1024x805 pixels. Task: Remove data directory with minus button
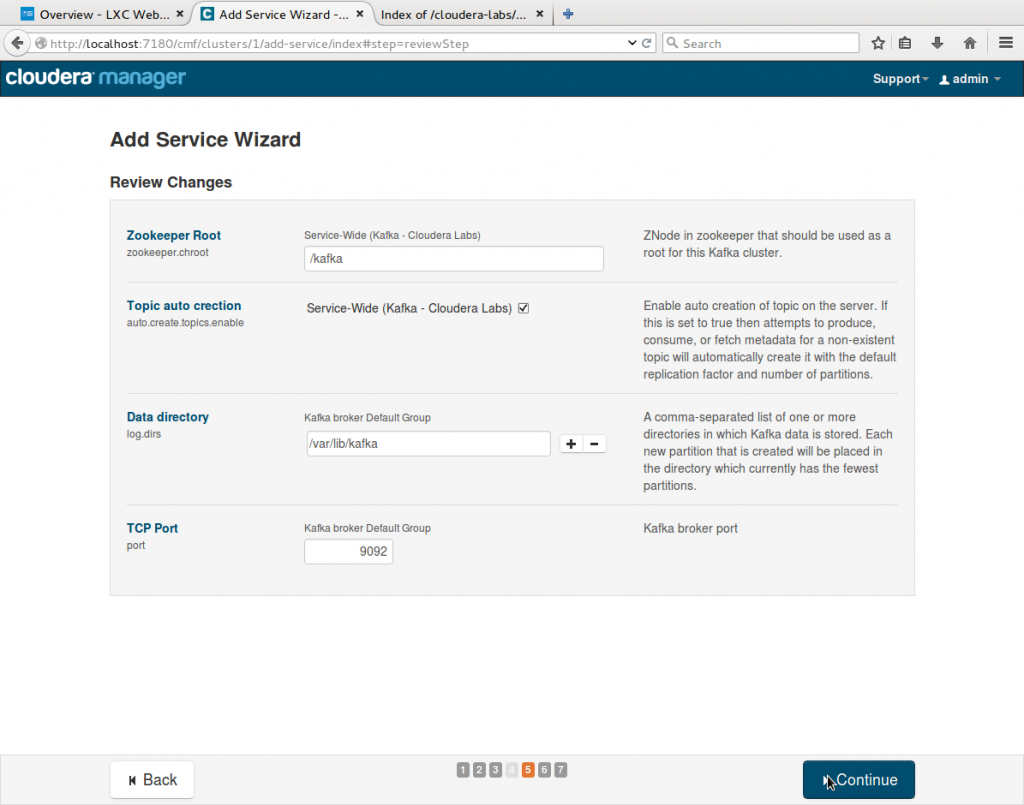(x=594, y=444)
